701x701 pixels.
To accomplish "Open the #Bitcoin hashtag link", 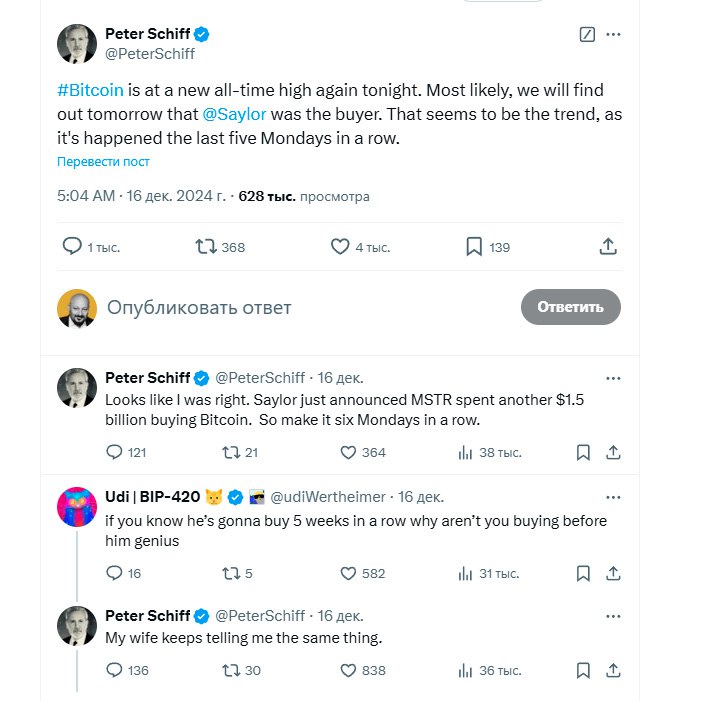I will tap(90, 90).
